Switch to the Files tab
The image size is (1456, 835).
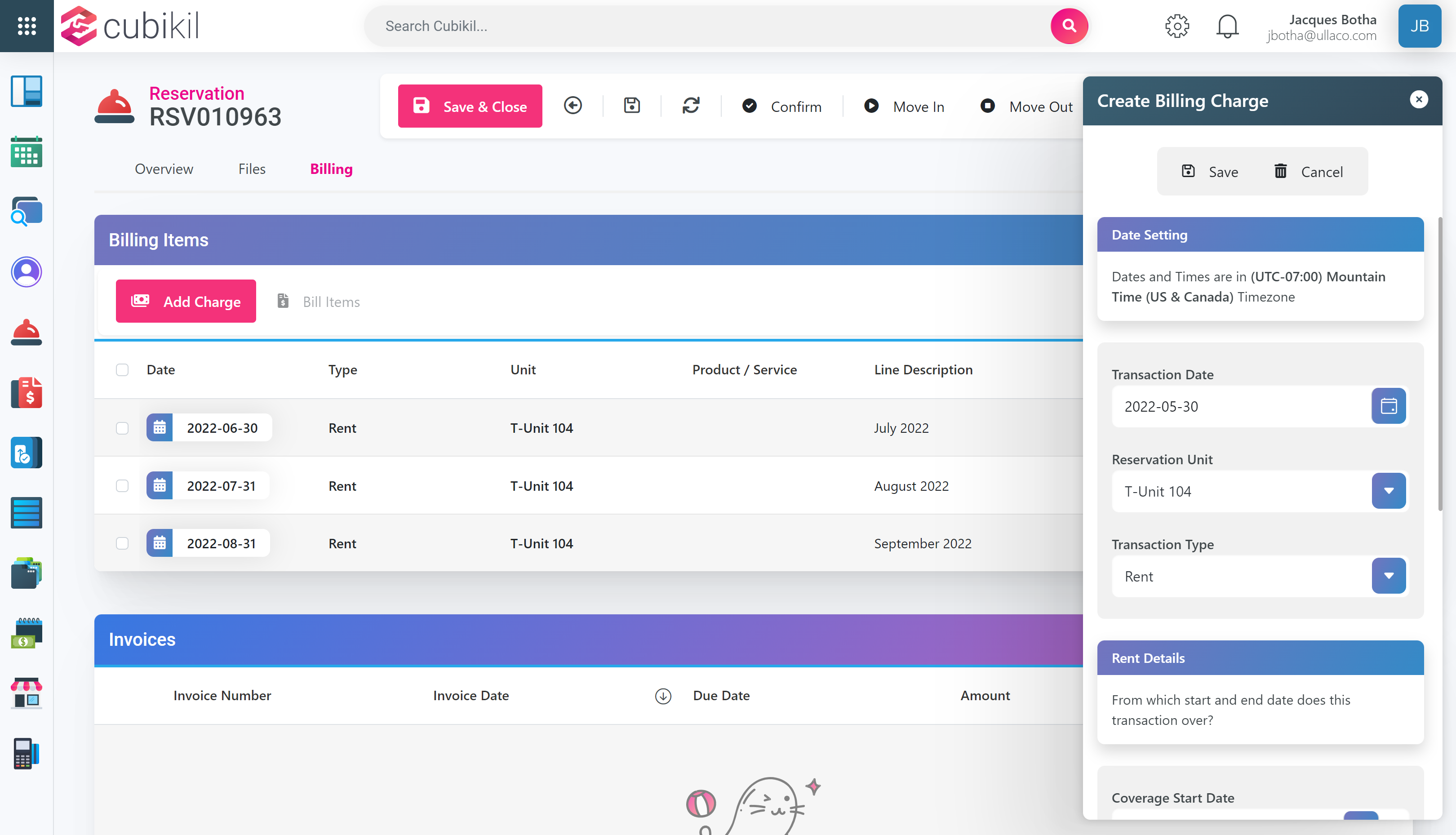tap(252, 169)
